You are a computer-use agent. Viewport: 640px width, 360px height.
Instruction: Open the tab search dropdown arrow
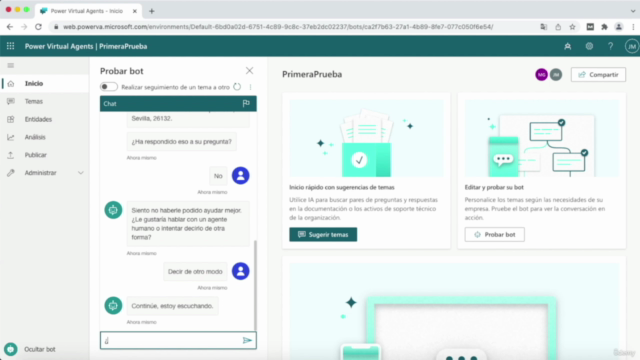(633, 11)
